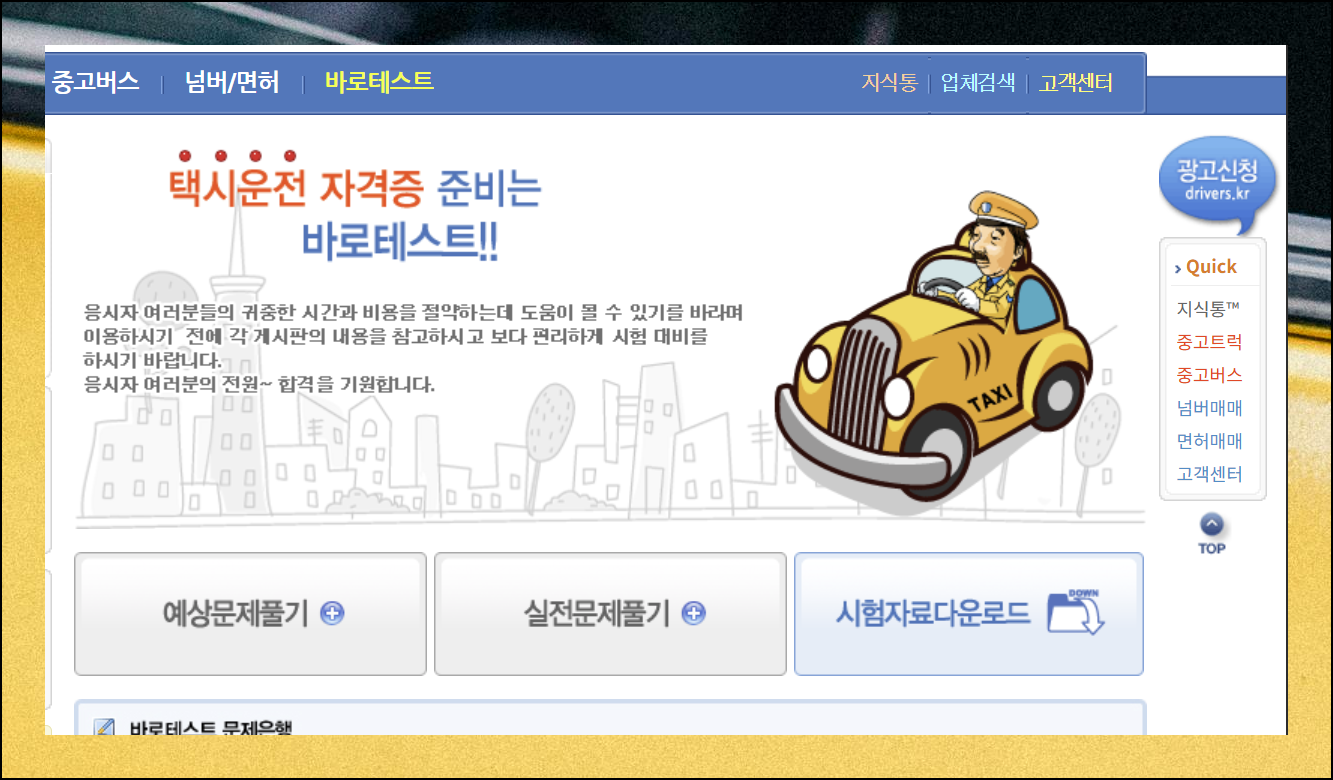Open 중고버스 in Quick menu
The image size is (1333, 780).
[1209, 375]
